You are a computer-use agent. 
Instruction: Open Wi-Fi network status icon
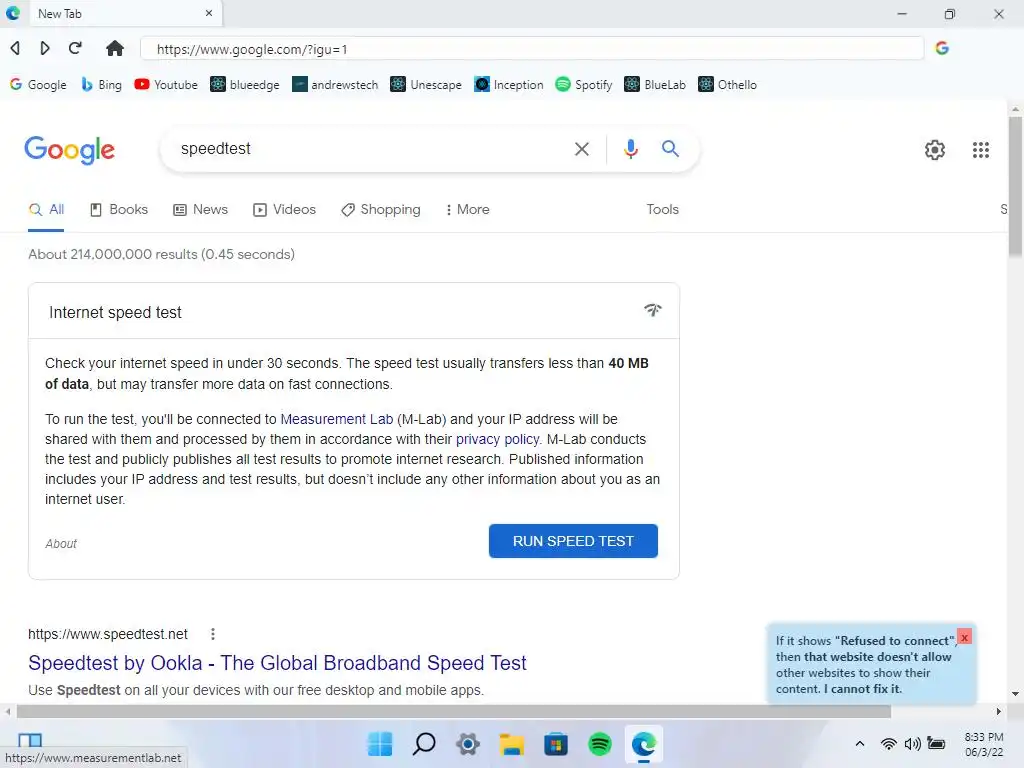click(x=888, y=744)
